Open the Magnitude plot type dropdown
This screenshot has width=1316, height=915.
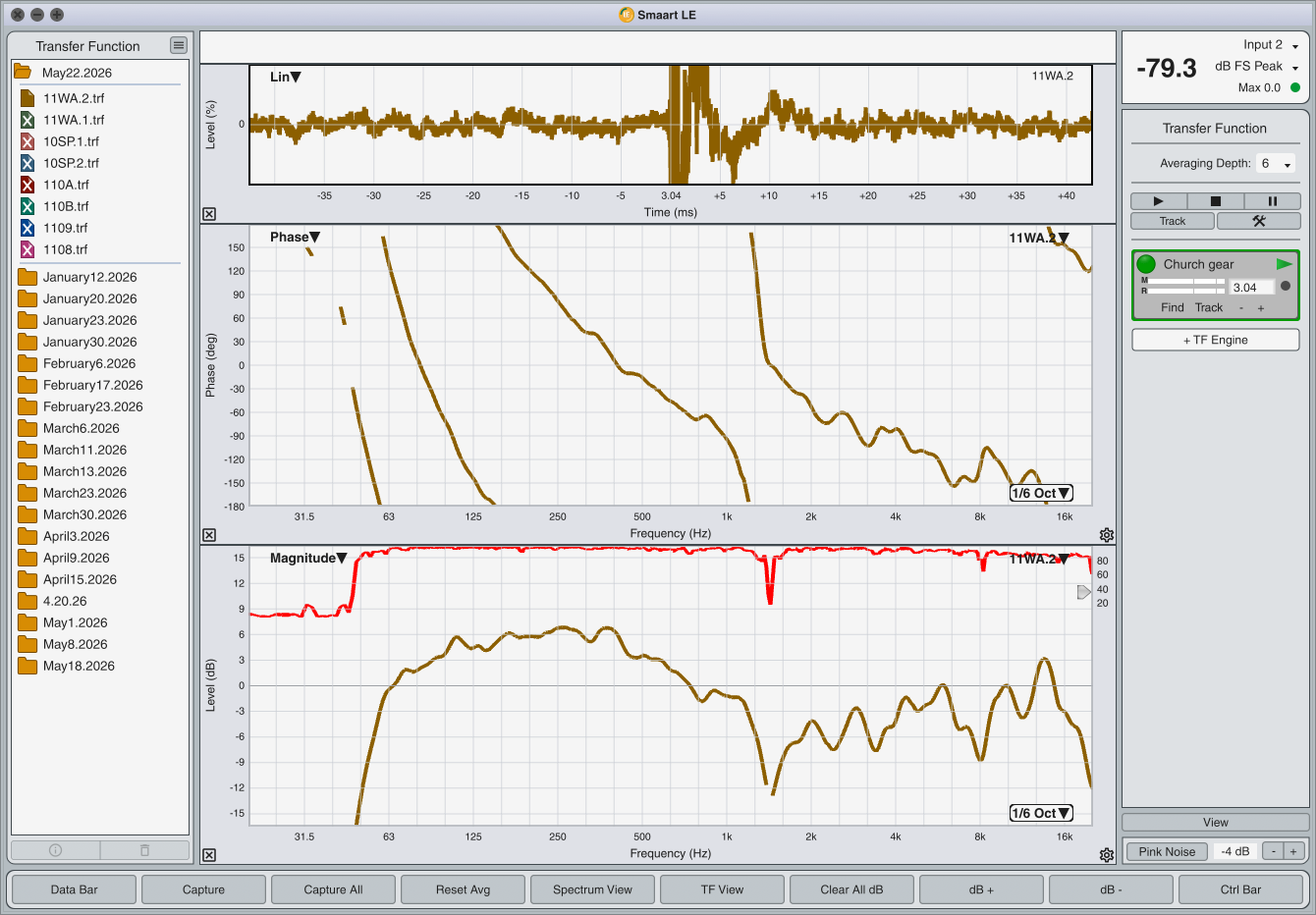(308, 558)
